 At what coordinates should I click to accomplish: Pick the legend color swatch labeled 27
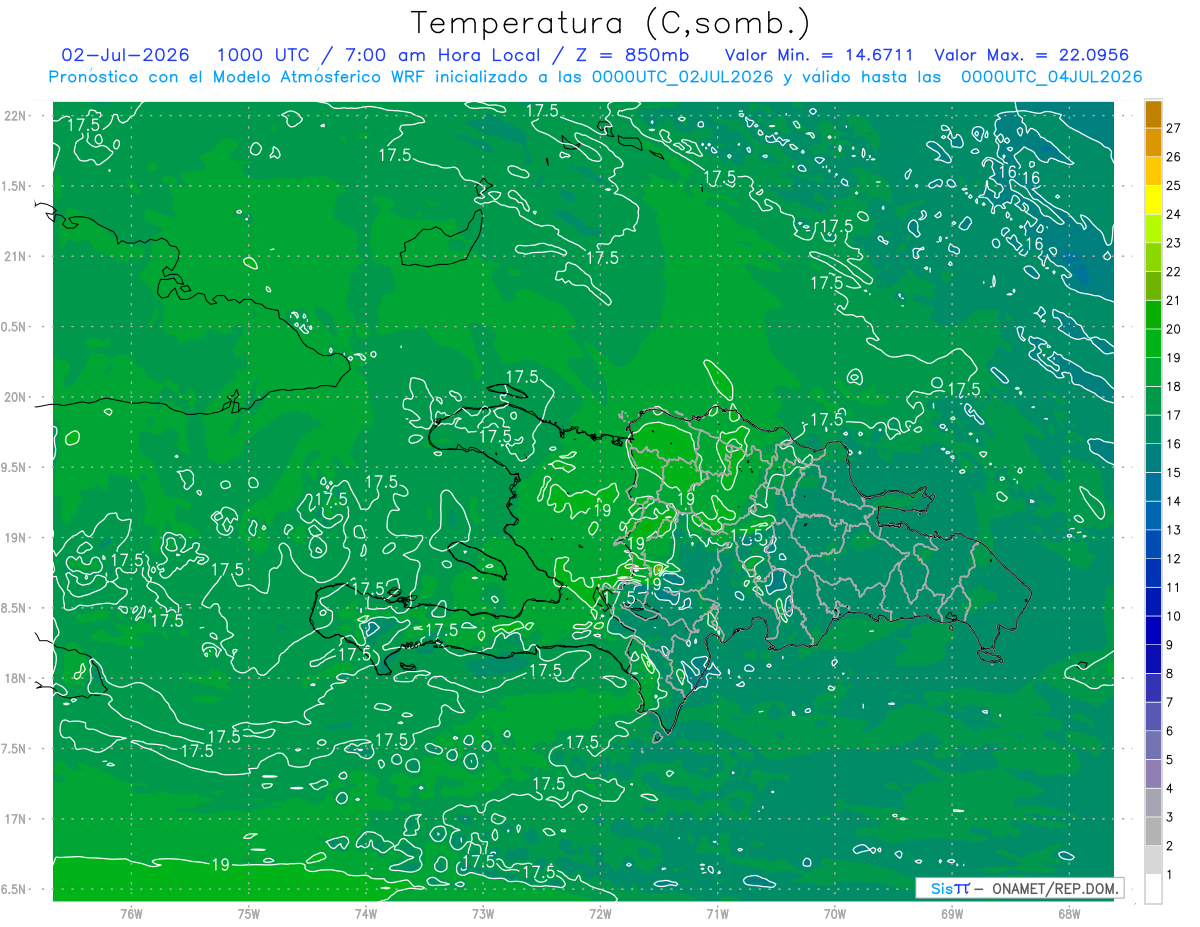pos(1153,115)
